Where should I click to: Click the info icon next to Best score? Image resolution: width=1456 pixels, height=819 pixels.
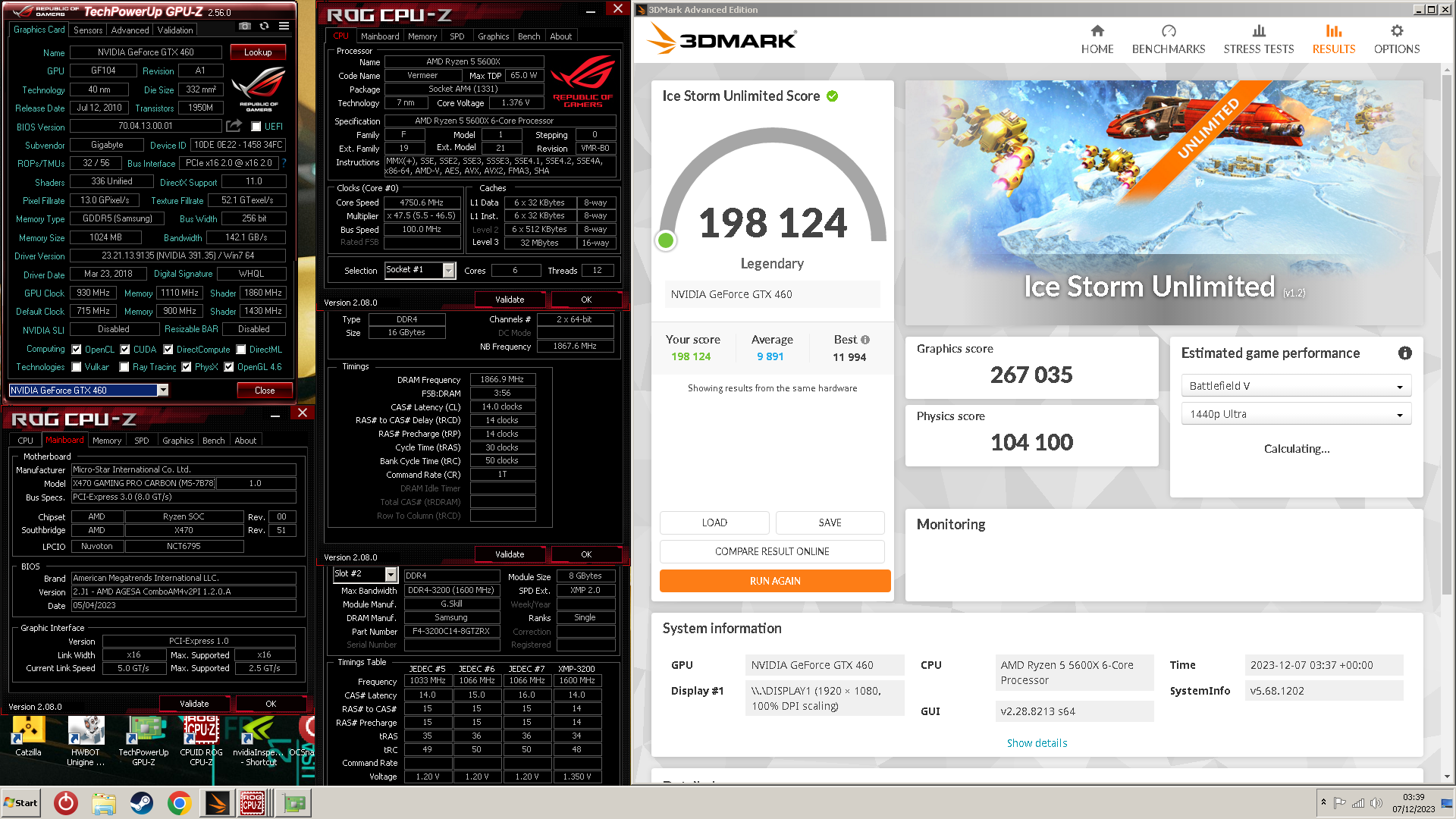click(x=865, y=340)
